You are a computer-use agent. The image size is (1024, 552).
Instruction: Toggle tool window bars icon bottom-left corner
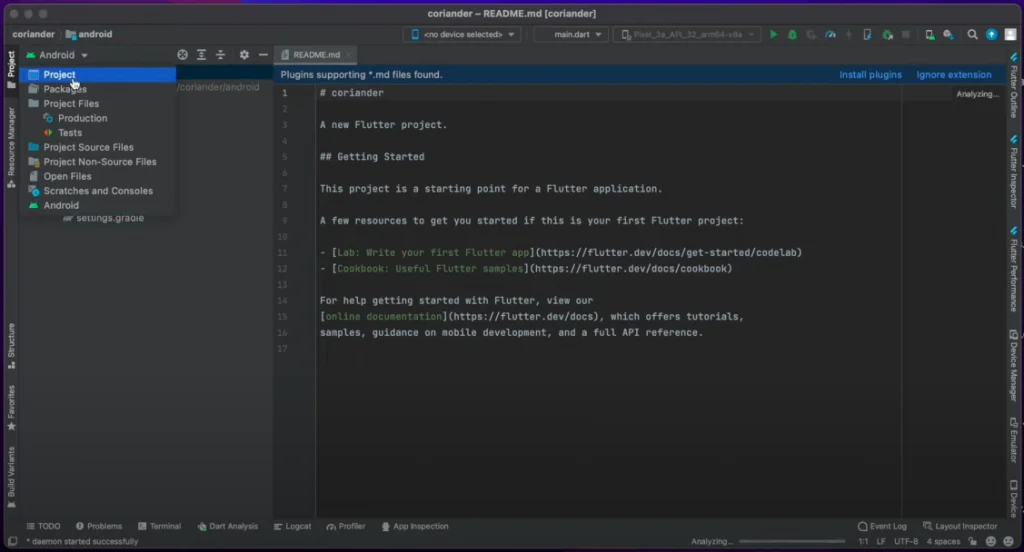pos(12,542)
